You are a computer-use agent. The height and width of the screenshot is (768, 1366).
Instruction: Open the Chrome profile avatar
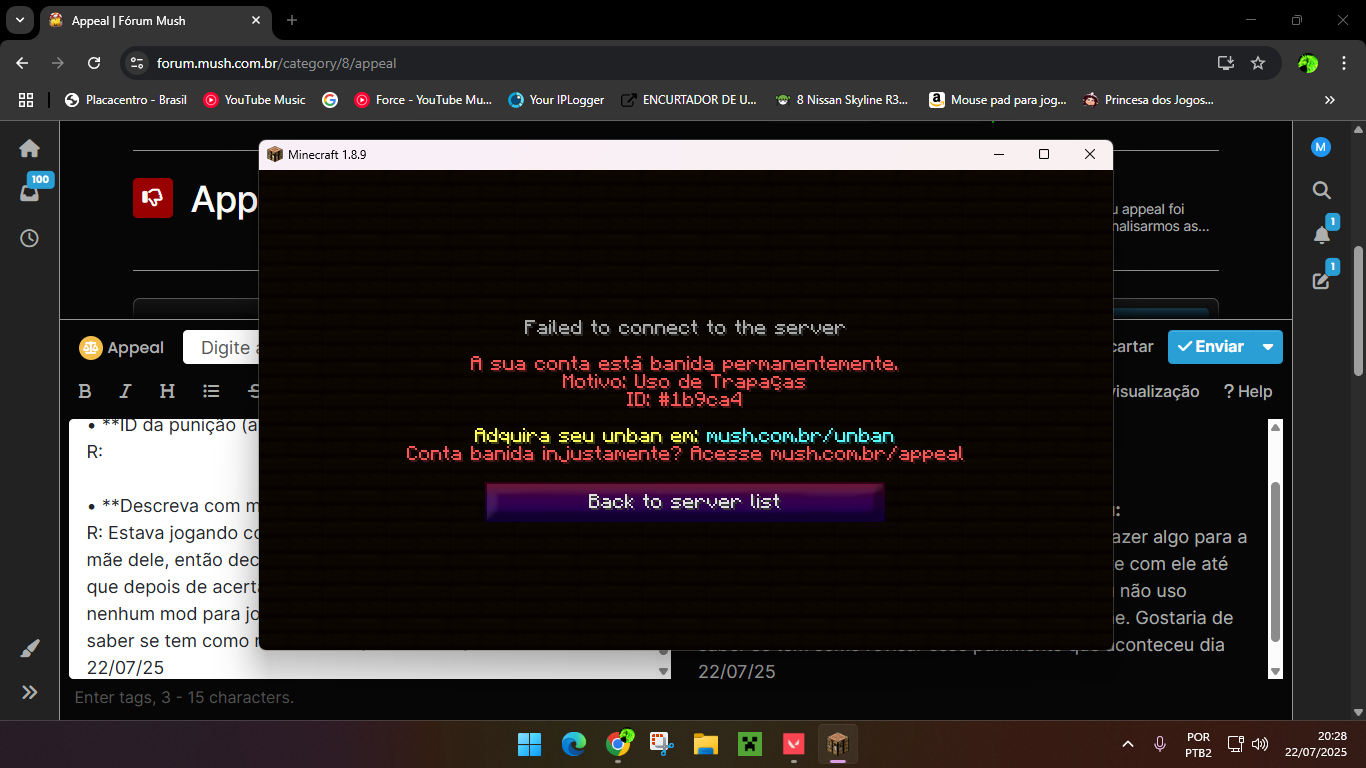tap(1308, 63)
